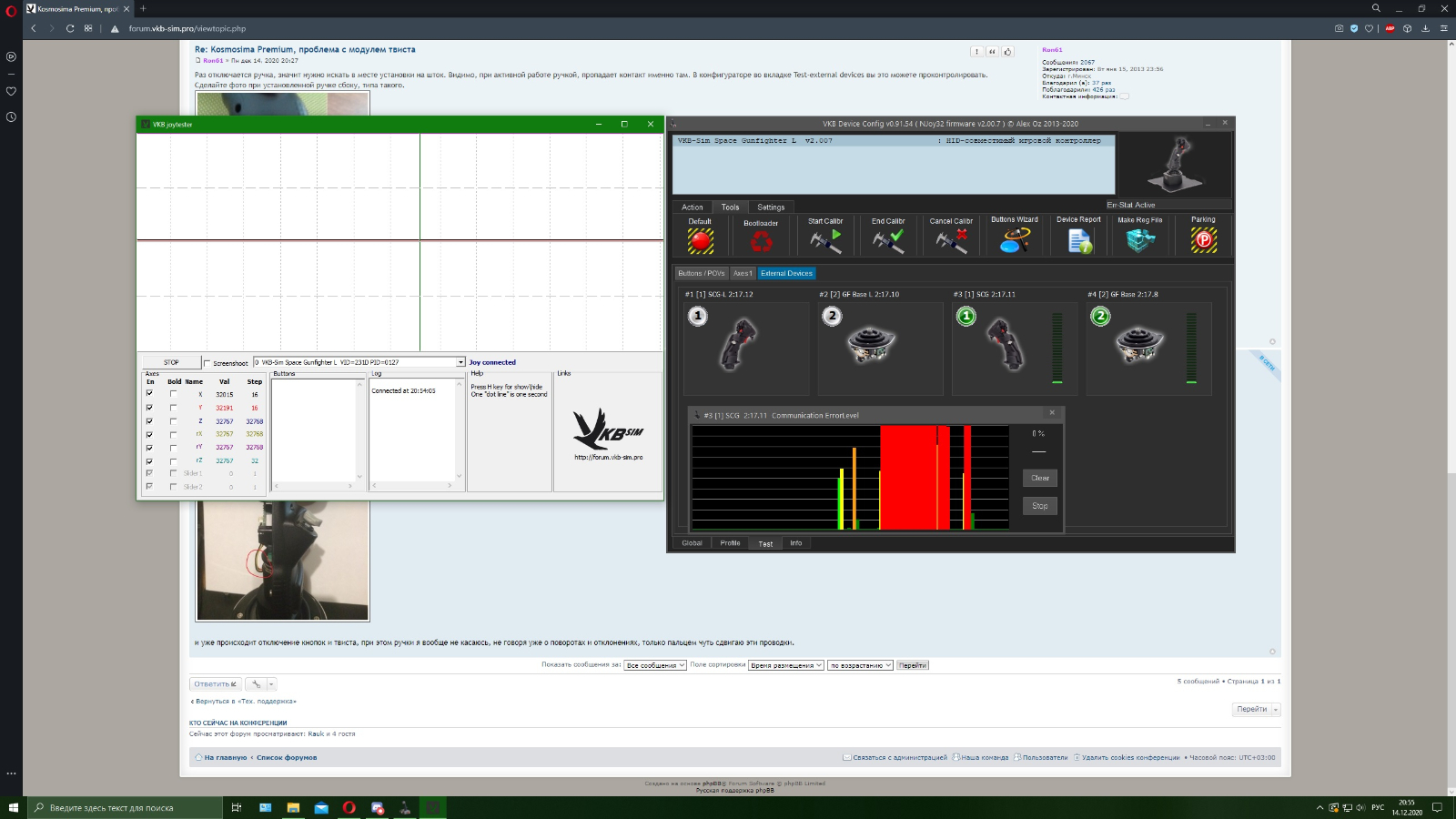Open the Buttons / POVs tab
The image size is (1456, 819).
(702, 273)
